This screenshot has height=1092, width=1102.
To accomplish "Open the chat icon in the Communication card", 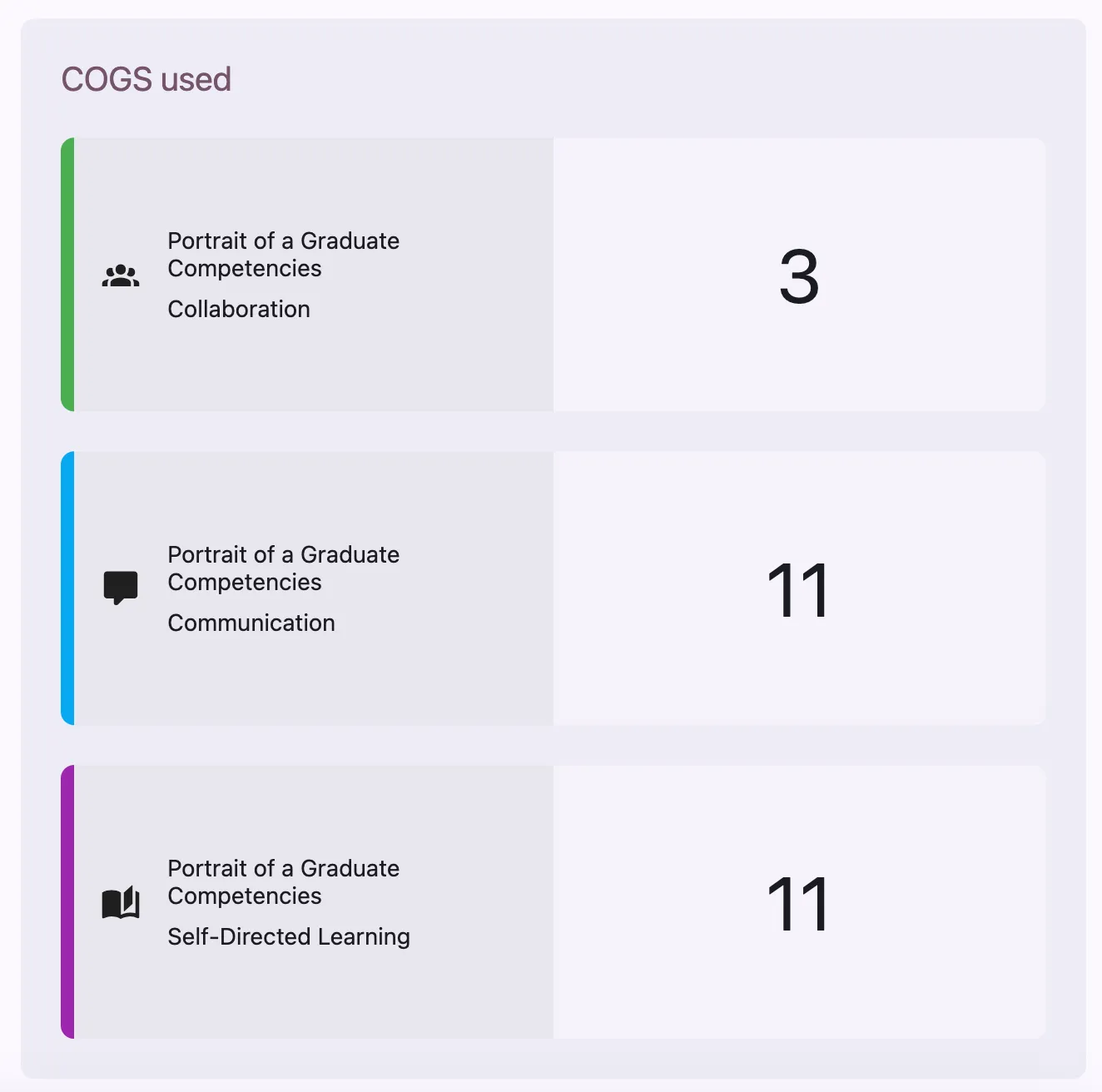I will point(120,587).
